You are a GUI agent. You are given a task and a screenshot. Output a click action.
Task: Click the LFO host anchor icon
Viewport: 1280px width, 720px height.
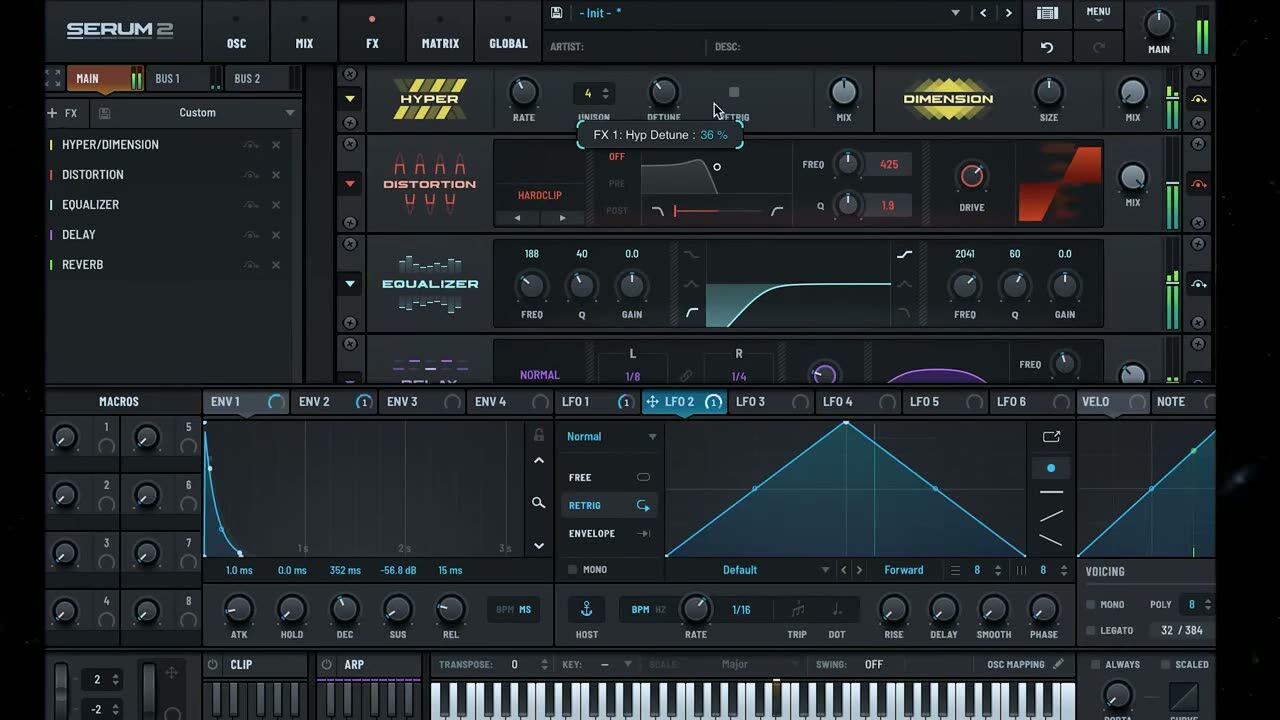(587, 609)
